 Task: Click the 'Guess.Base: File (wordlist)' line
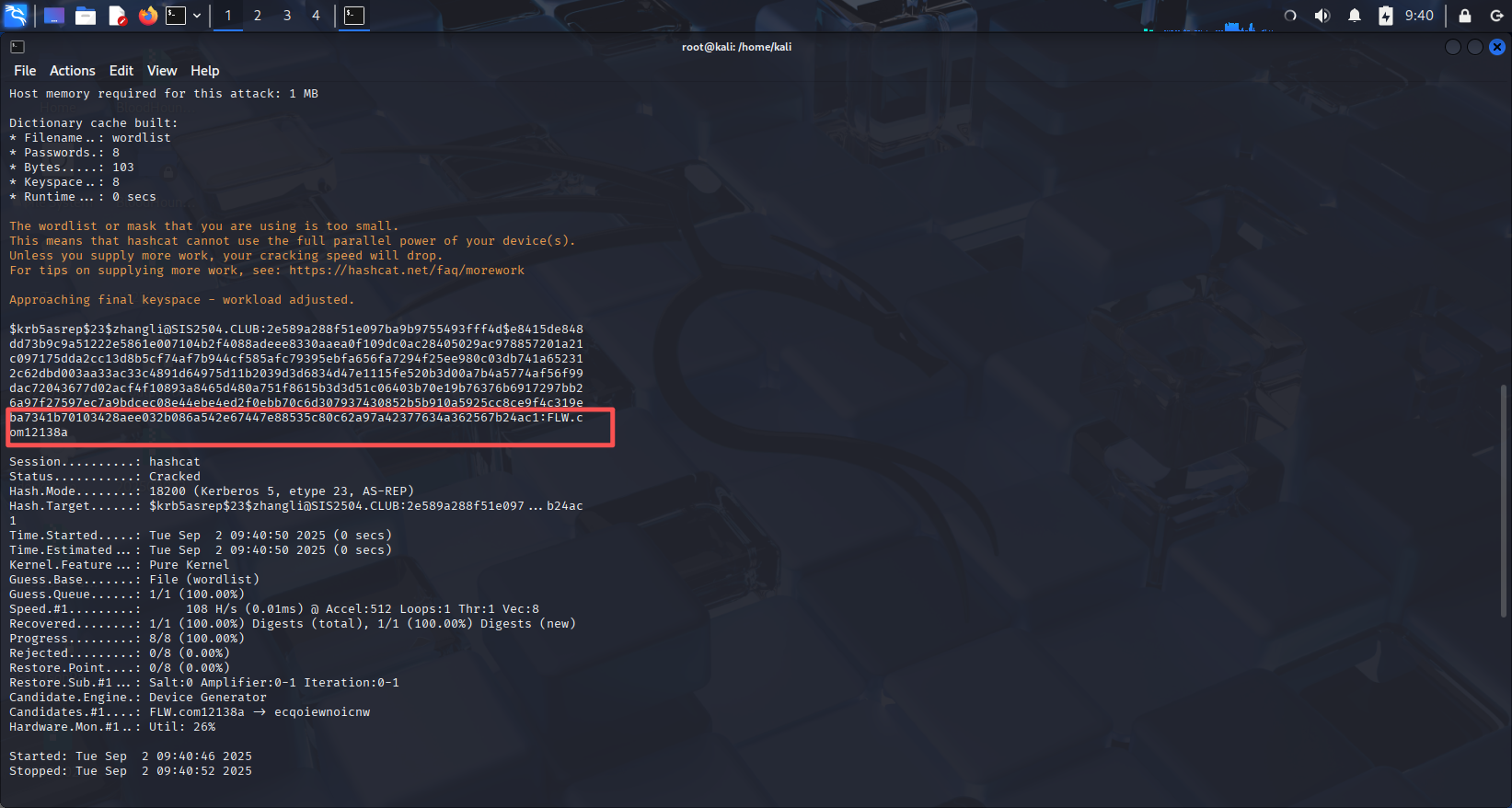pos(134,580)
